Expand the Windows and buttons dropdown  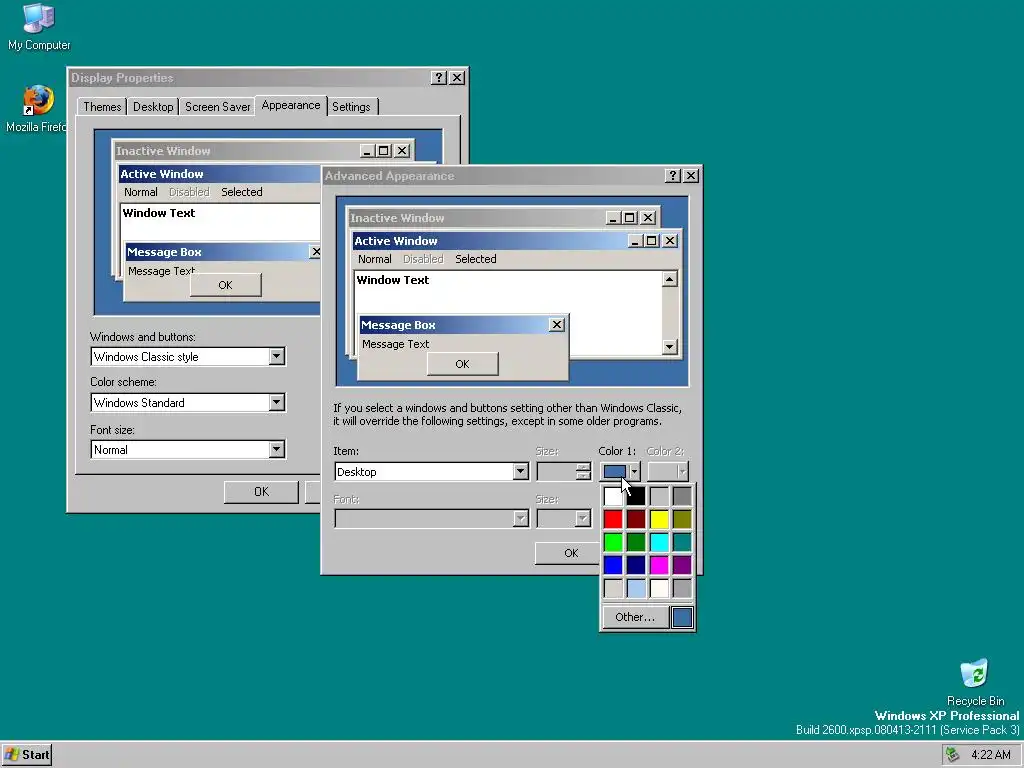pos(276,357)
